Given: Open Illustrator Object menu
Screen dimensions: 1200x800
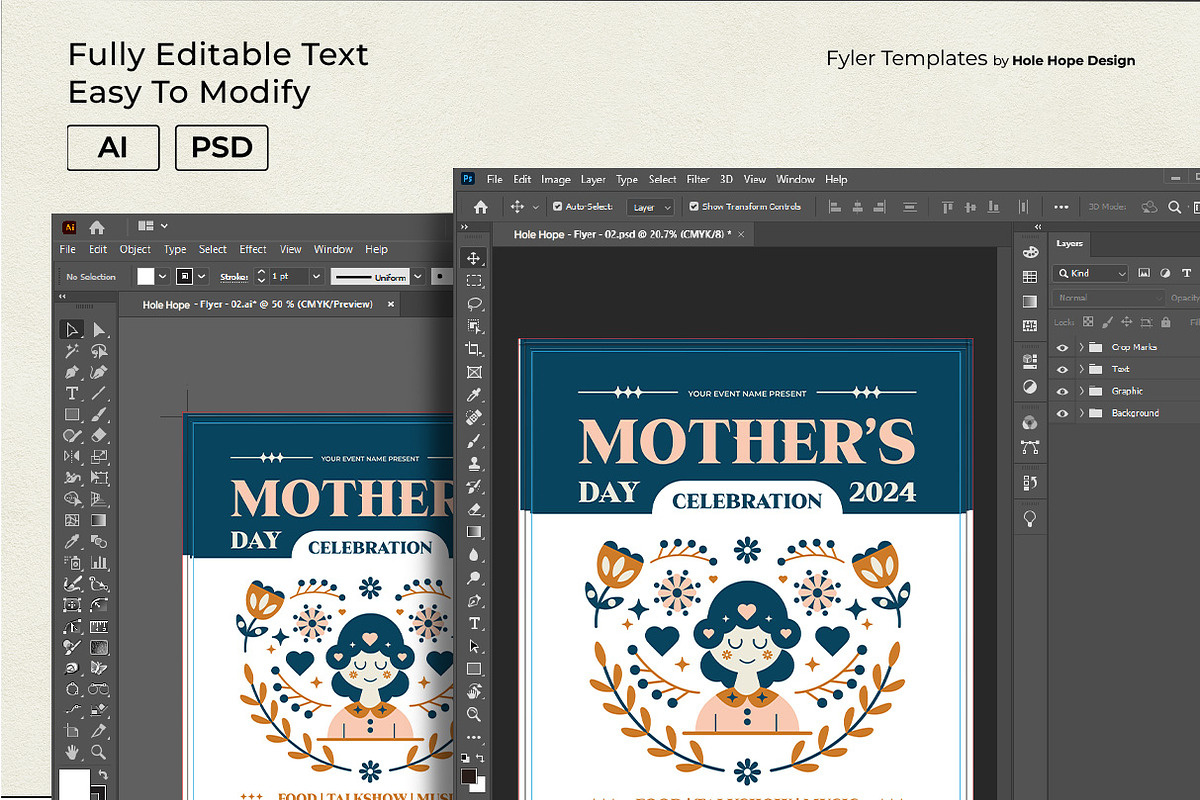Looking at the screenshot, I should (x=135, y=250).
